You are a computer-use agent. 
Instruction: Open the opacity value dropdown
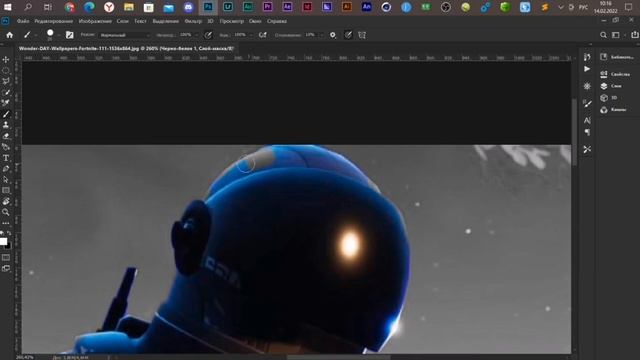coord(196,35)
